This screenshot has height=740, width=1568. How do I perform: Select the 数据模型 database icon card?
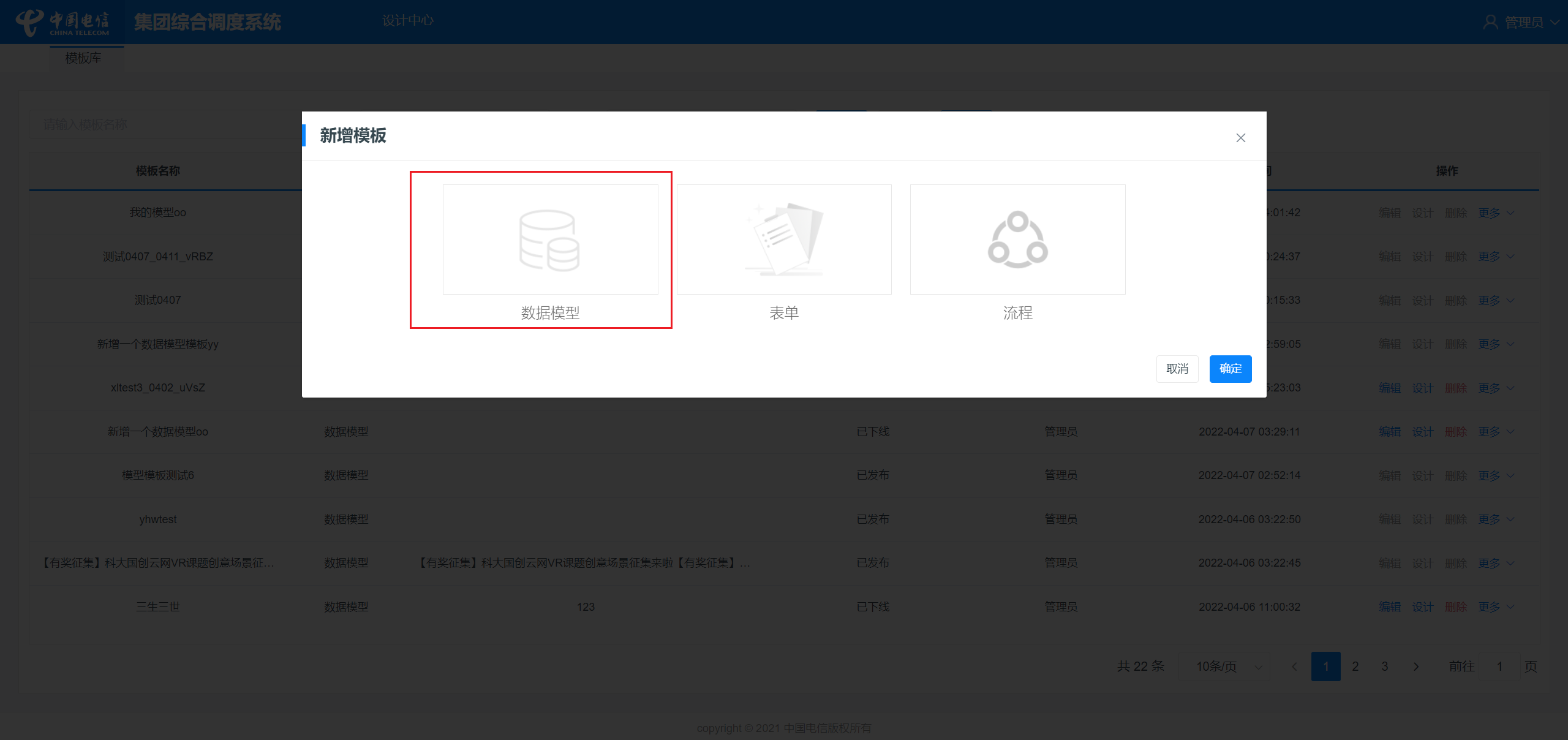tap(550, 240)
